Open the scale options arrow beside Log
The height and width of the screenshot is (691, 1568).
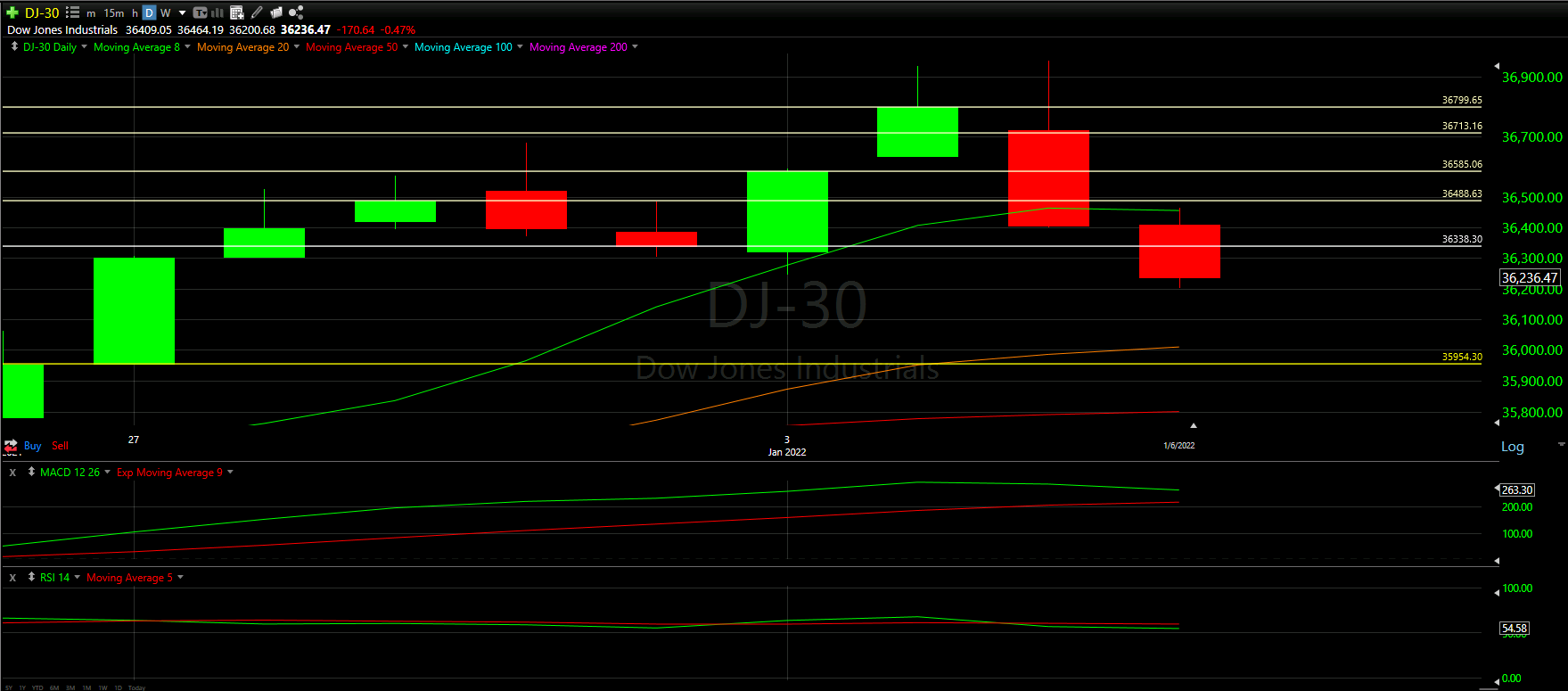point(1561,444)
